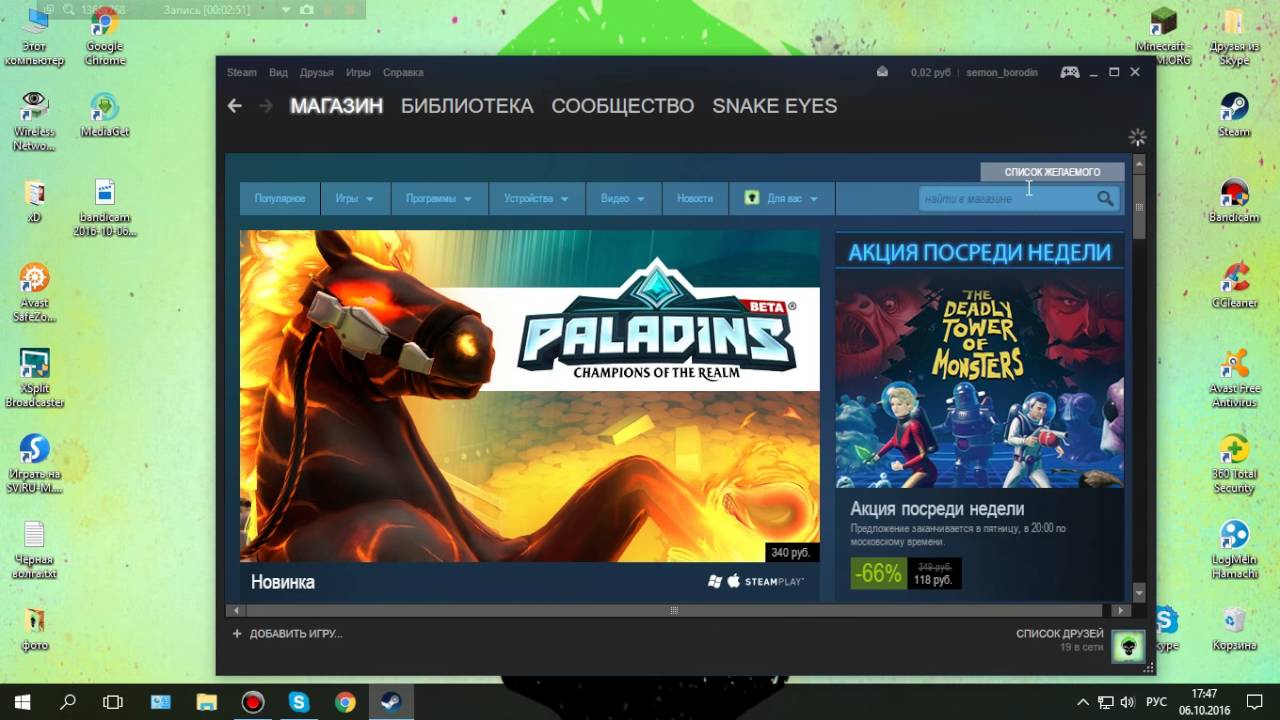Open MediaGet desktop icon
The image size is (1280, 720).
point(104,115)
